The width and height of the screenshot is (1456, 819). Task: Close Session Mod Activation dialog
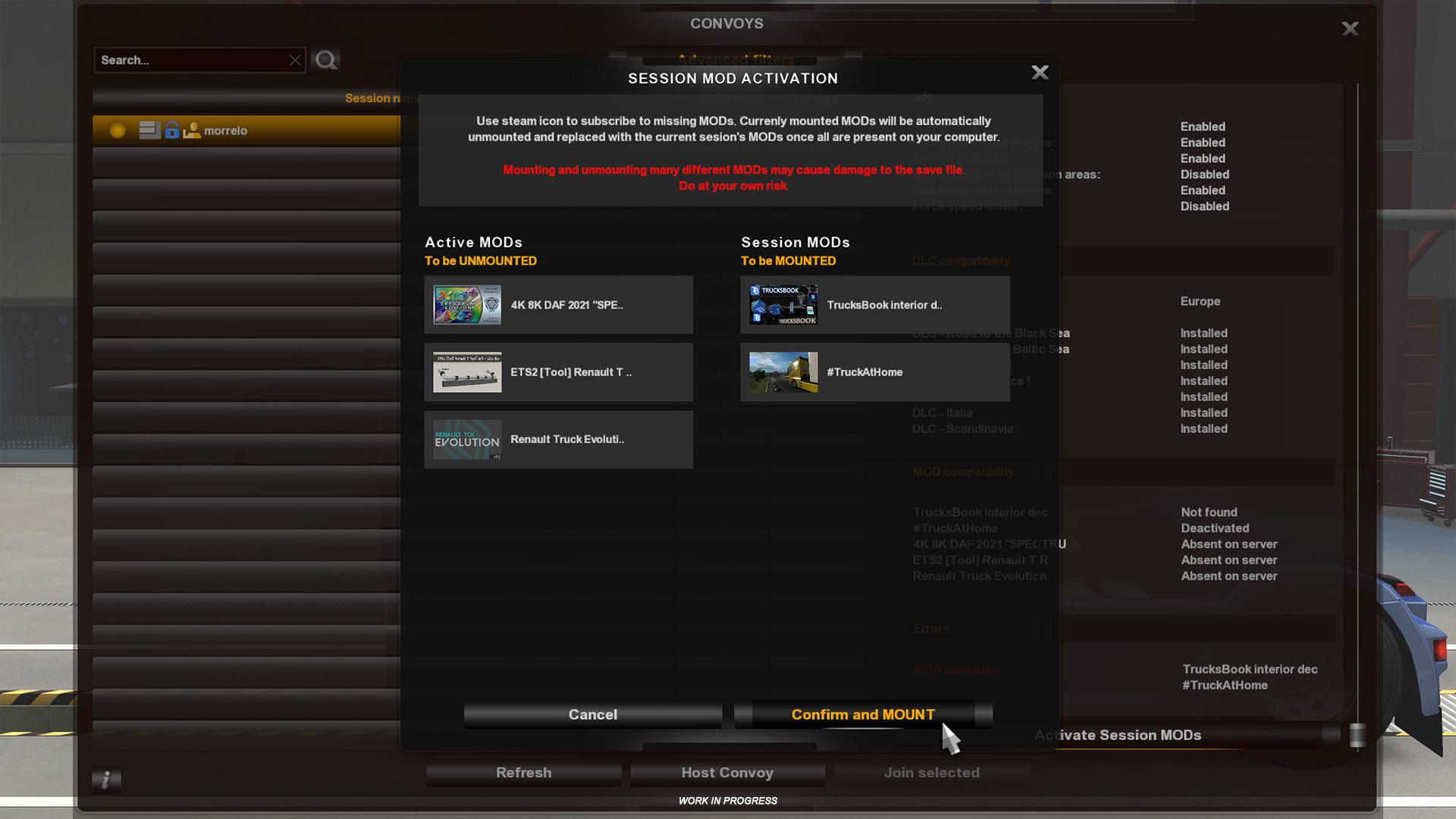click(x=1039, y=72)
